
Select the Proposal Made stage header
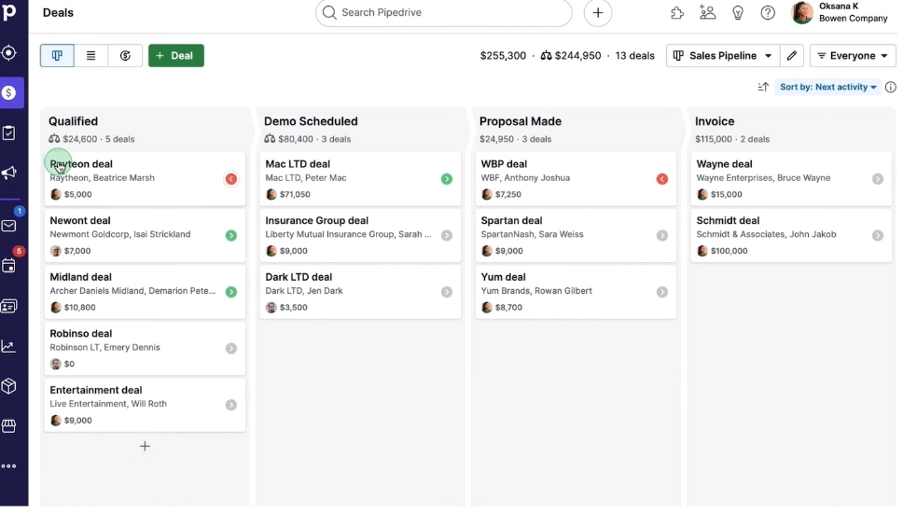[521, 121]
